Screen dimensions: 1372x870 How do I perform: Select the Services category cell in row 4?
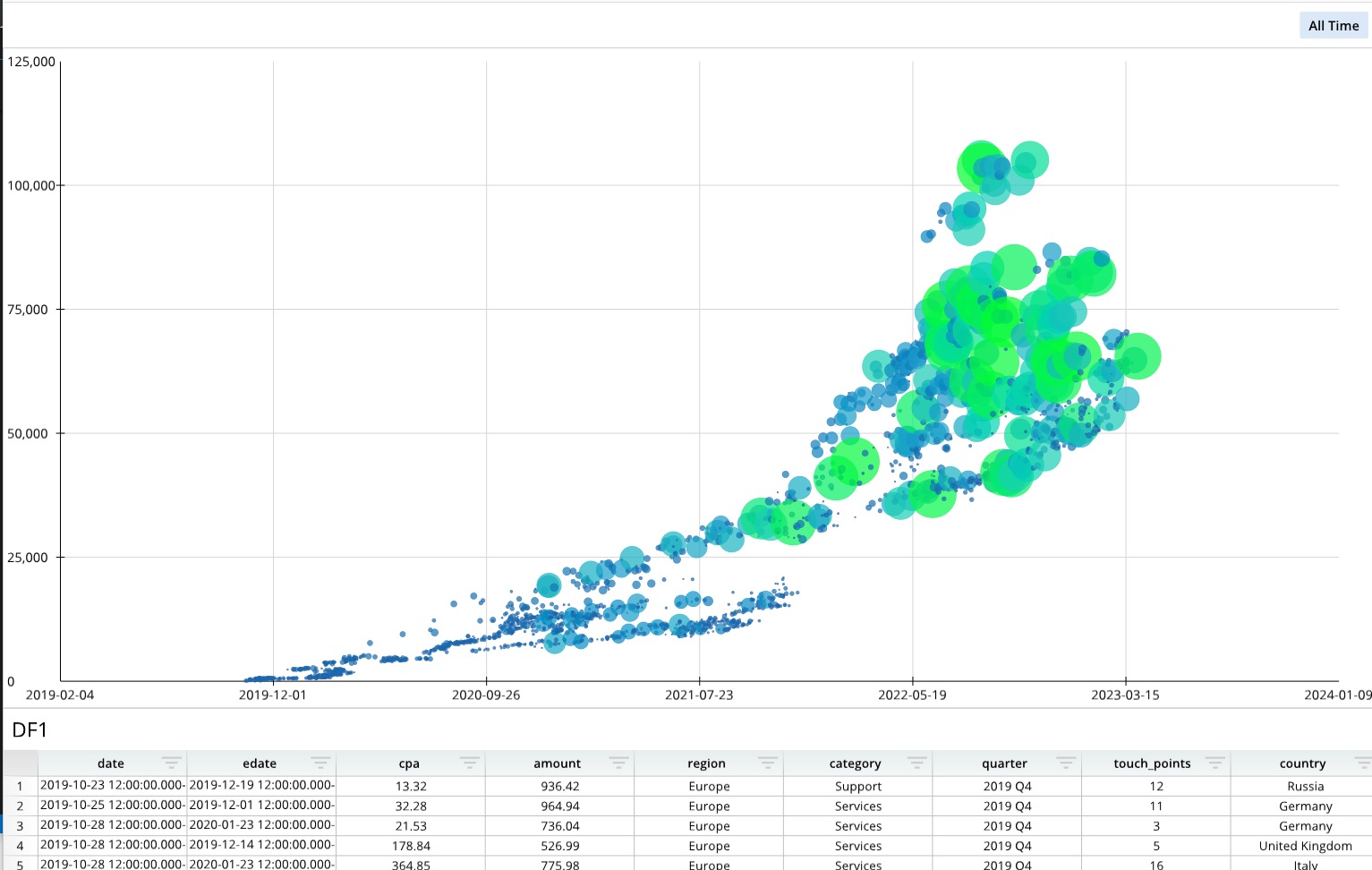click(858, 845)
